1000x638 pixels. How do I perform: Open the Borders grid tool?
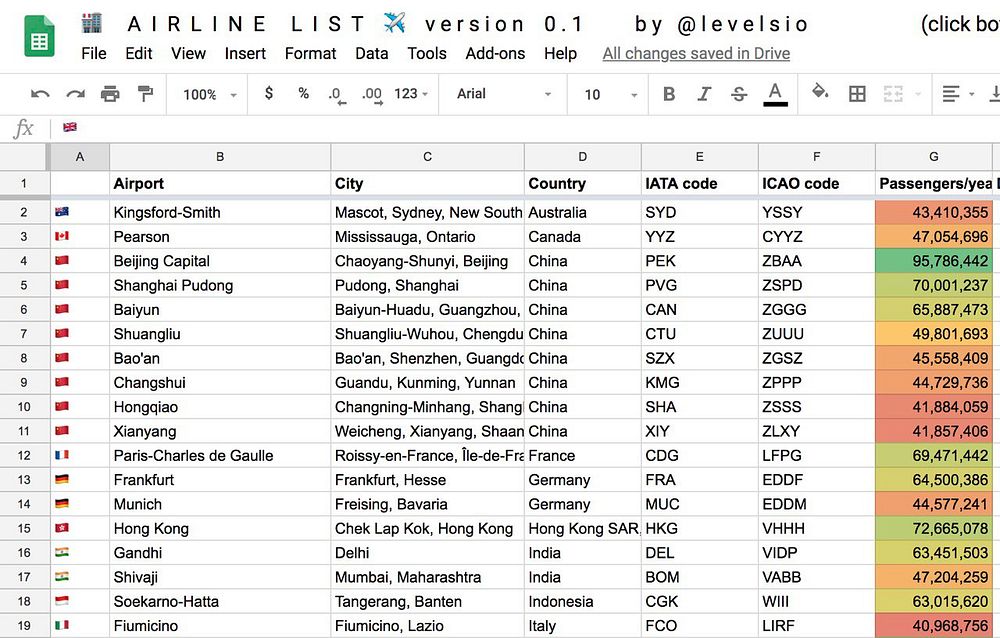[x=857, y=94]
